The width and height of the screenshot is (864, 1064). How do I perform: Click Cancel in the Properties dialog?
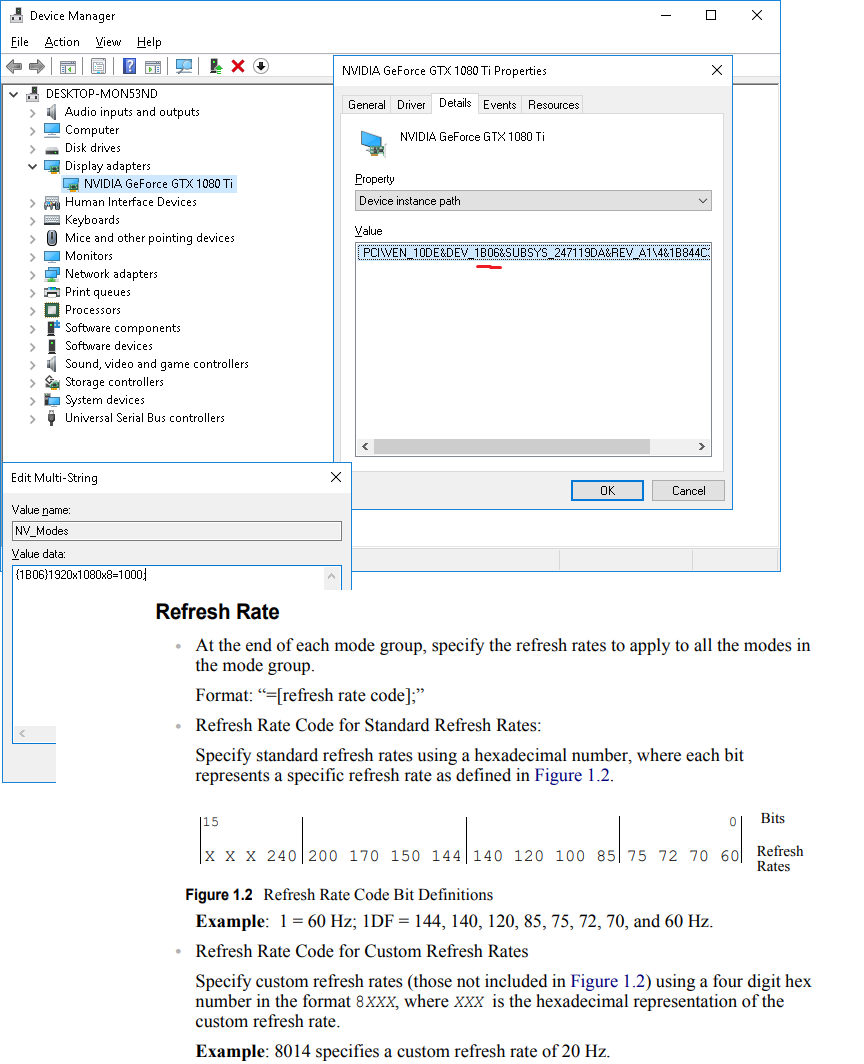[x=688, y=491]
